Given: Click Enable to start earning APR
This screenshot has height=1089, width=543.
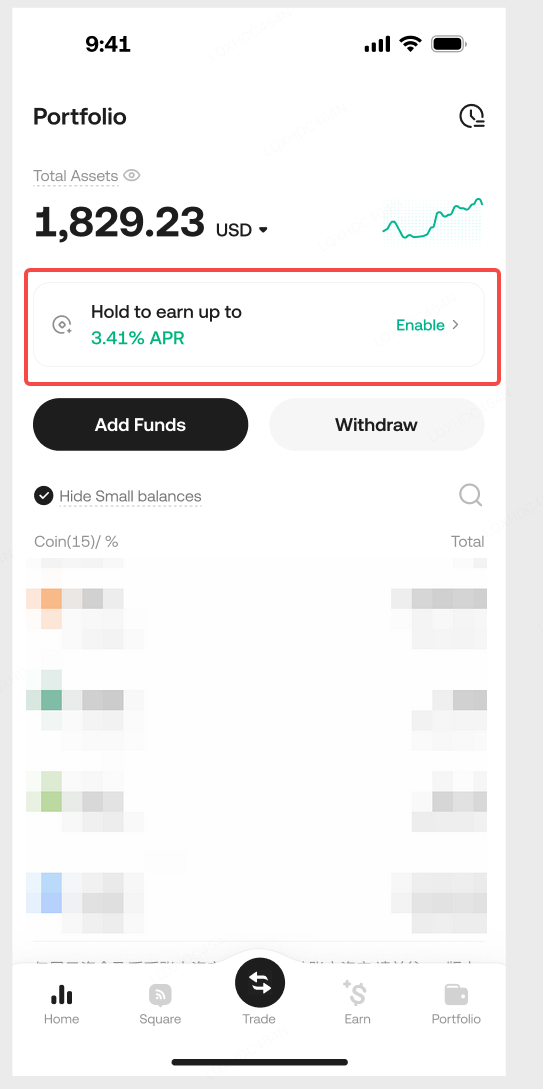Looking at the screenshot, I should 420,324.
